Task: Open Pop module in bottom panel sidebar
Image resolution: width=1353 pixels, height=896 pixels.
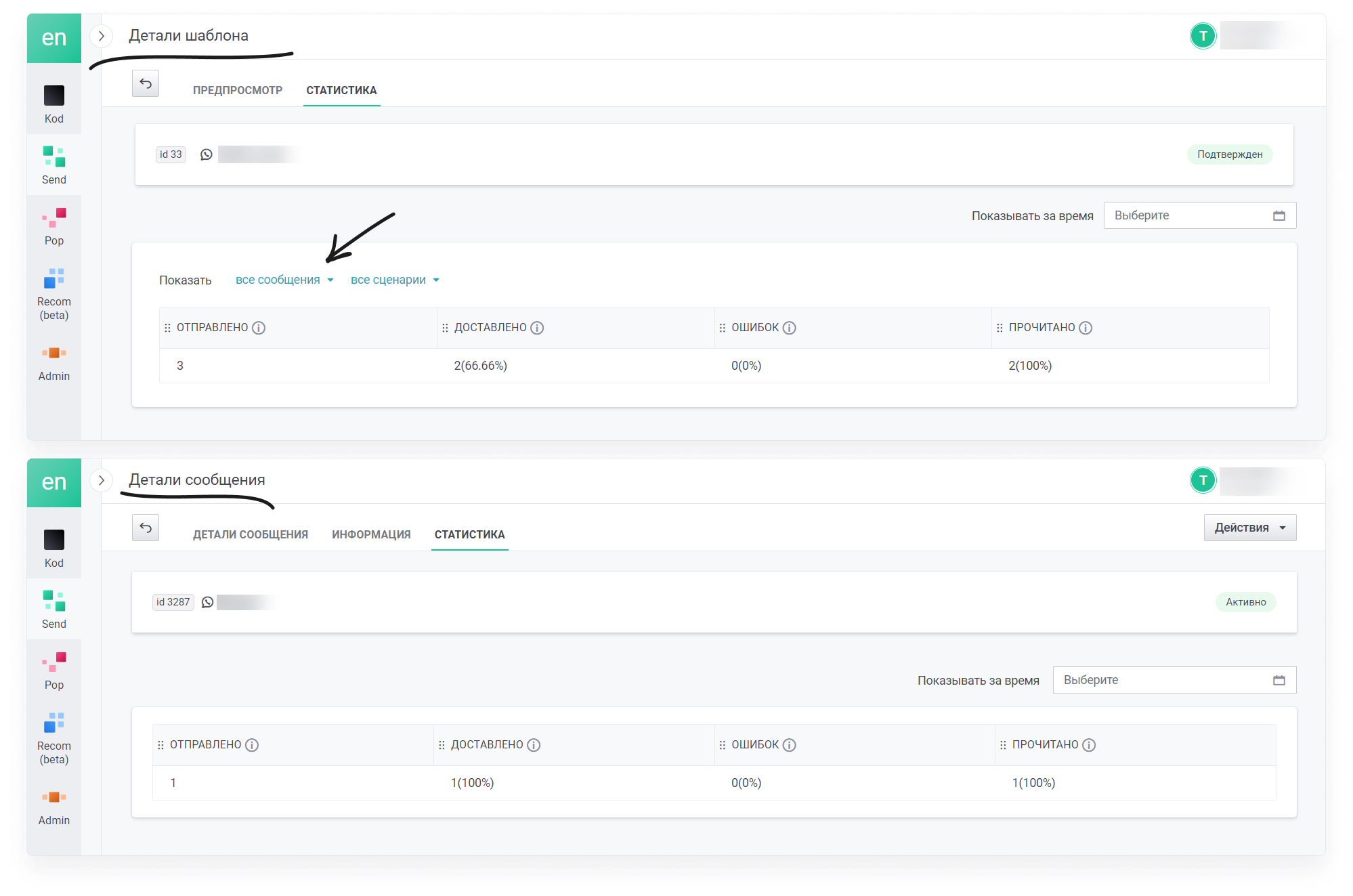Action: (x=54, y=670)
